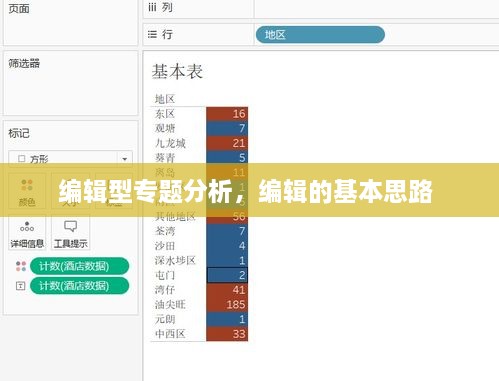Select the label-assigned 计数(酒店数据) pill
Screen dimensions: 499x381
pyautogui.click(x=79, y=286)
